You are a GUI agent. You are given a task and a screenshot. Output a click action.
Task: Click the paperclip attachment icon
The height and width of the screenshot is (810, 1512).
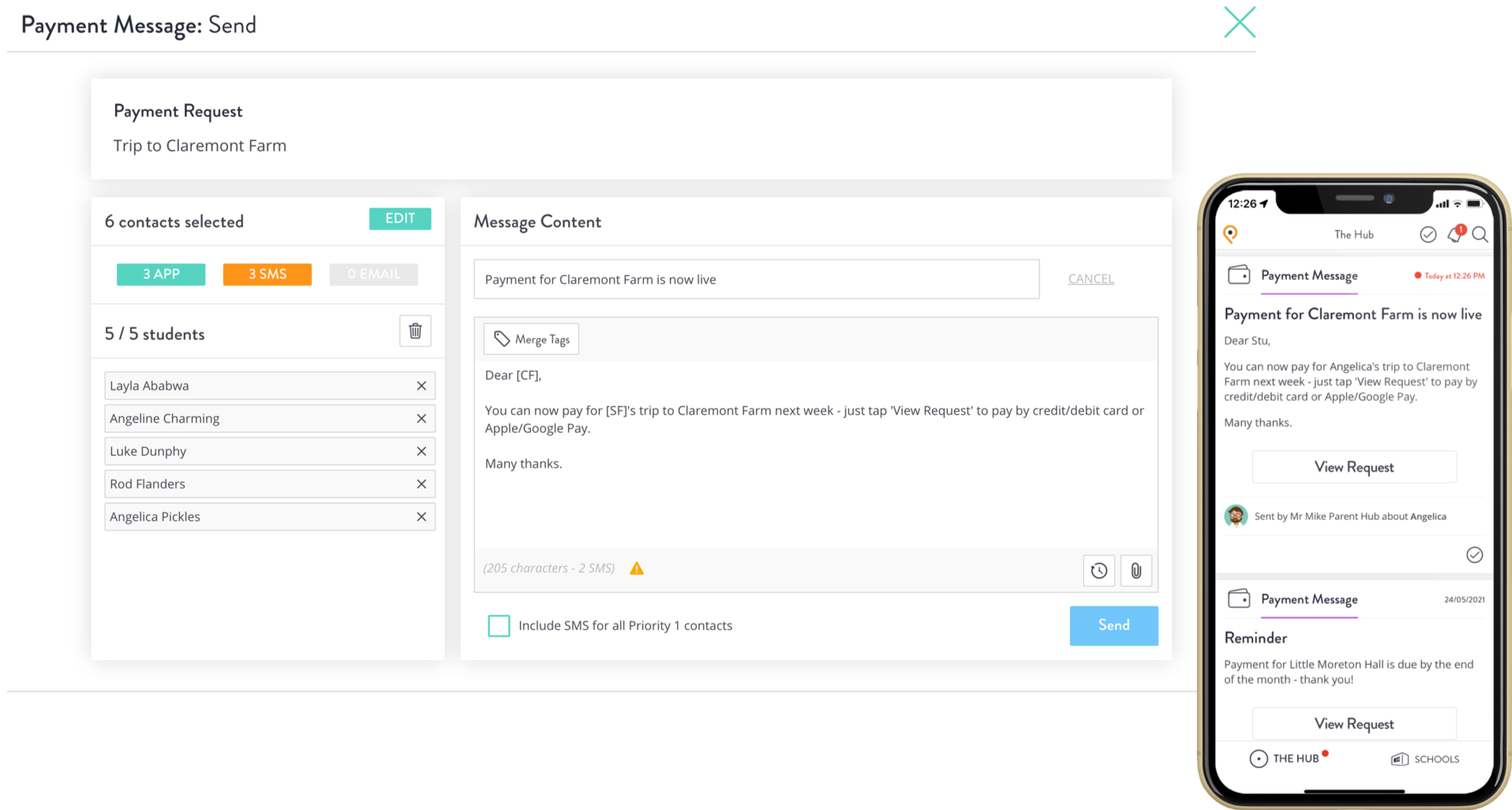pyautogui.click(x=1136, y=570)
